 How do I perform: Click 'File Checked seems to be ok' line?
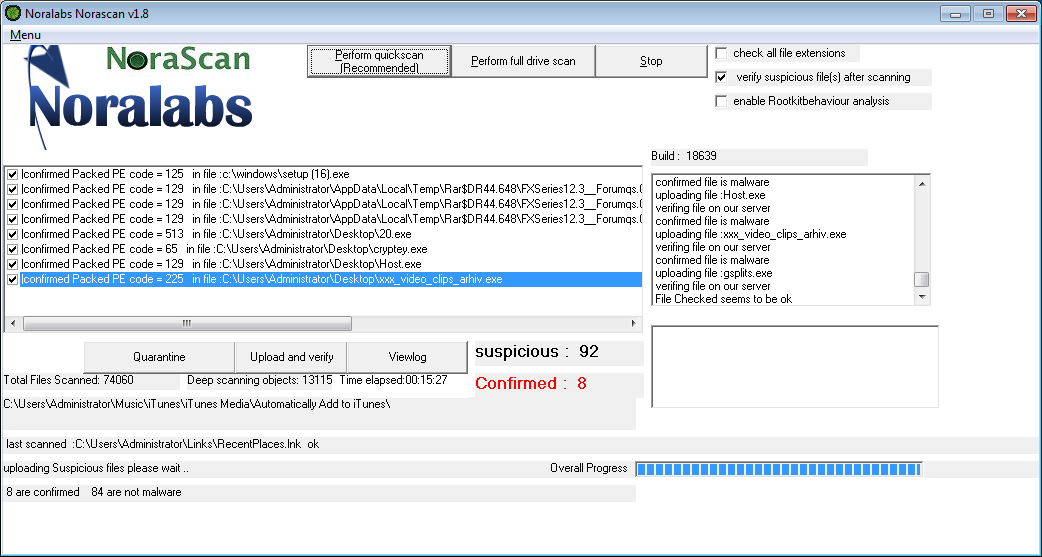click(723, 299)
